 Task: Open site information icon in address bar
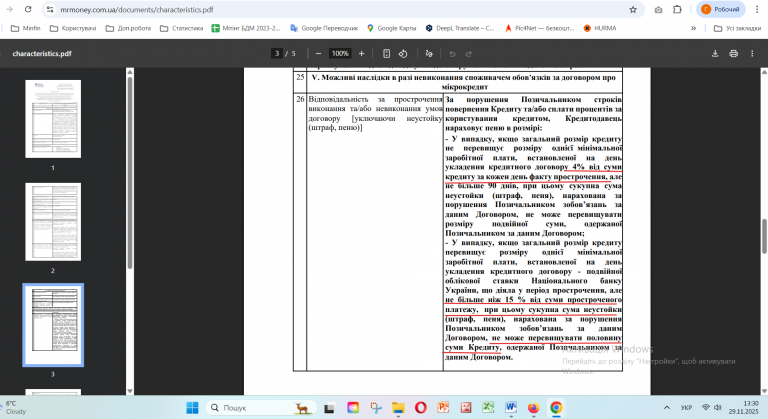49,9
